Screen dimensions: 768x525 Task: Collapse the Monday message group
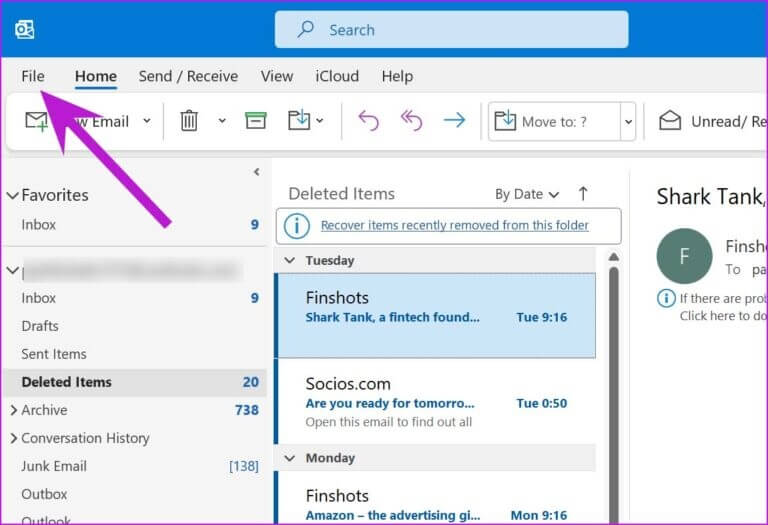point(290,458)
